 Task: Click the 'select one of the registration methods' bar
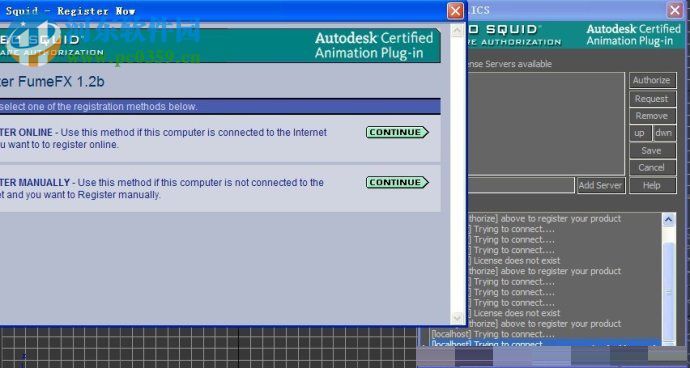coord(220,107)
